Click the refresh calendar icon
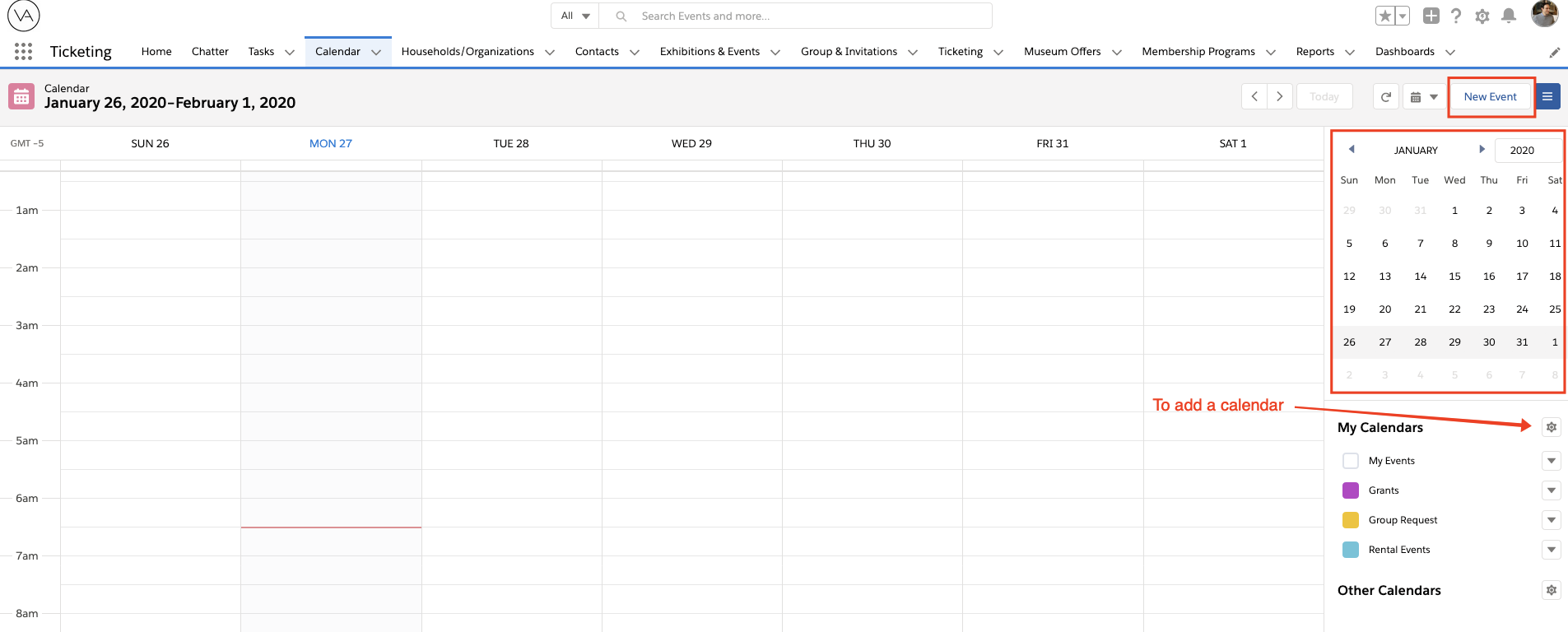Screen dimensions: 1568x632 pyautogui.click(x=1386, y=97)
